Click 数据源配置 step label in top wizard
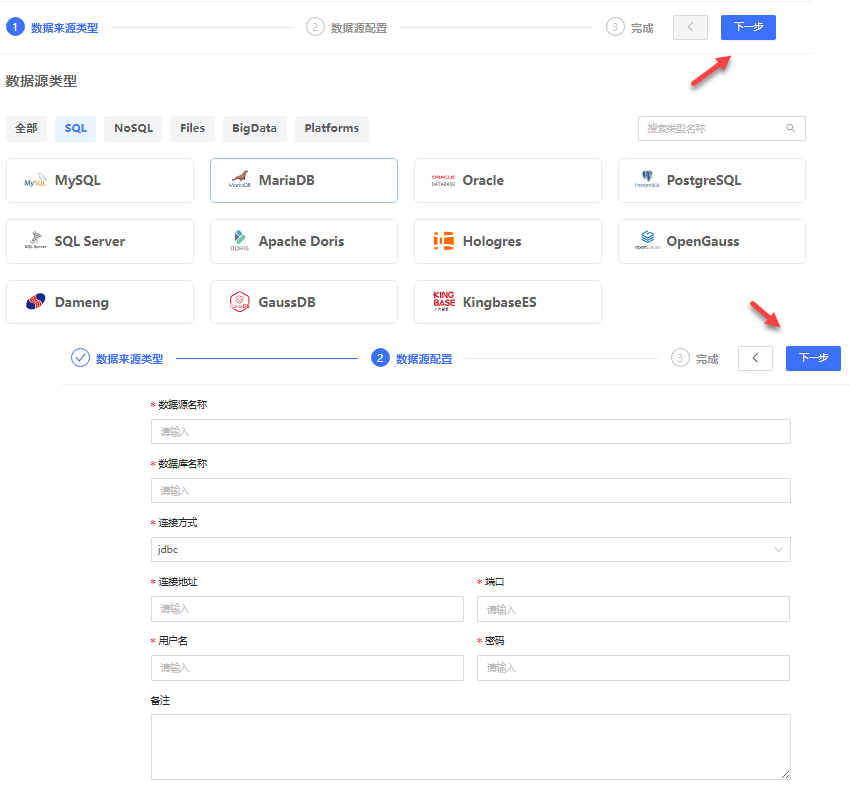Viewport: 850px width, 805px height. [359, 28]
